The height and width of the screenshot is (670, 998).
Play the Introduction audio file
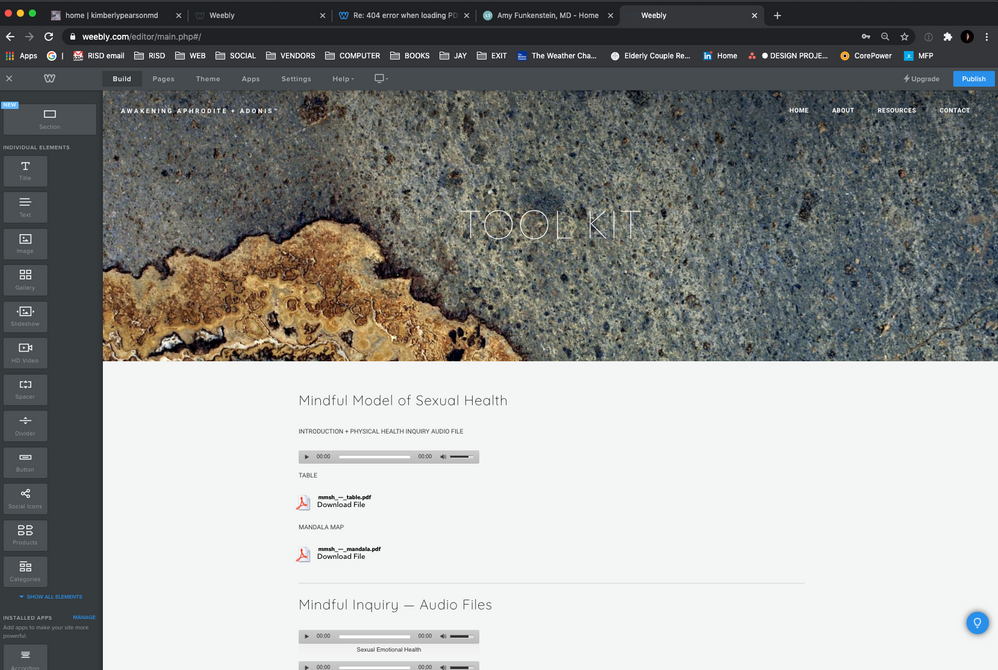(306, 457)
